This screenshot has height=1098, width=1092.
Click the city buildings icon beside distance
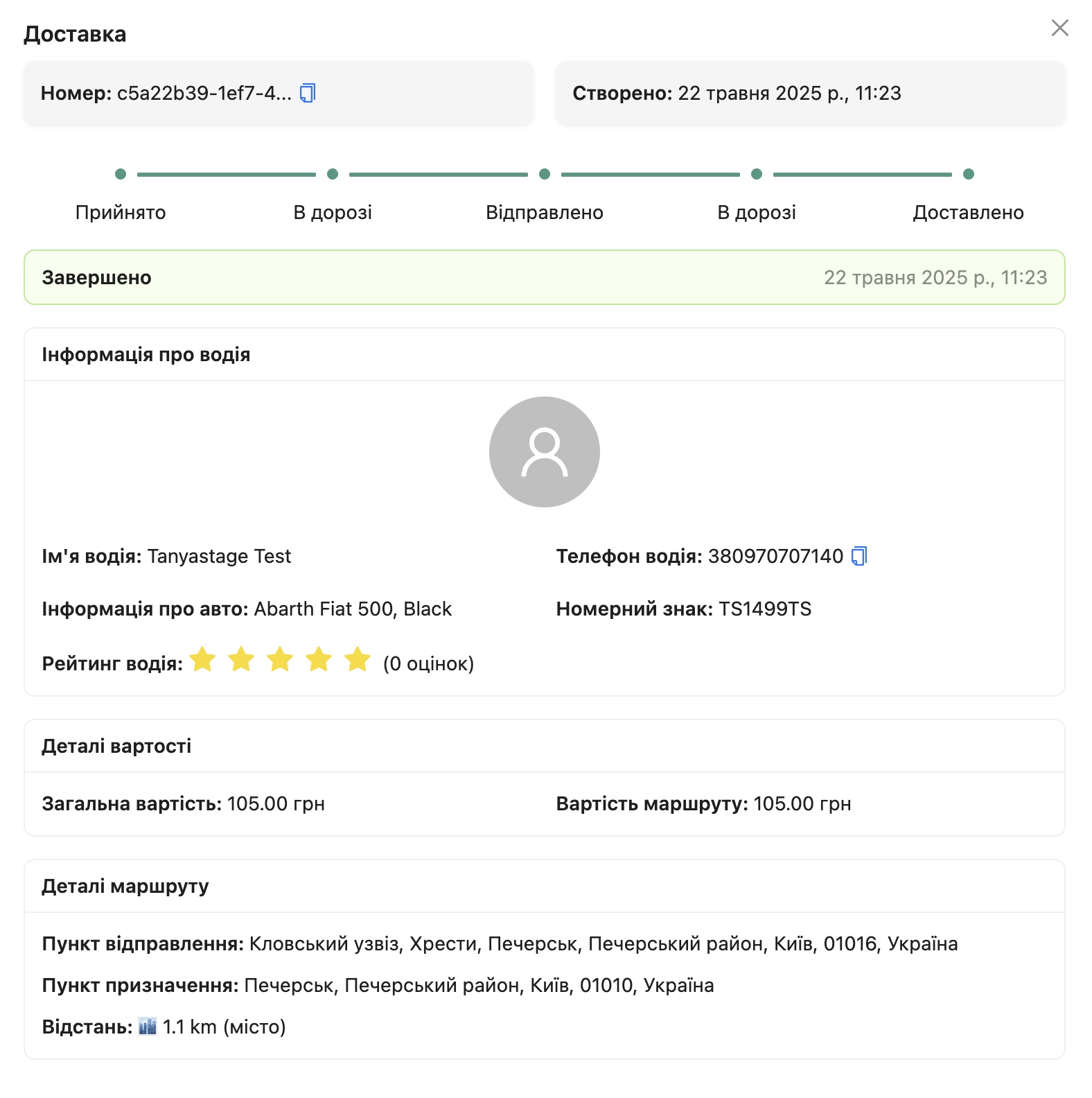click(x=148, y=1027)
